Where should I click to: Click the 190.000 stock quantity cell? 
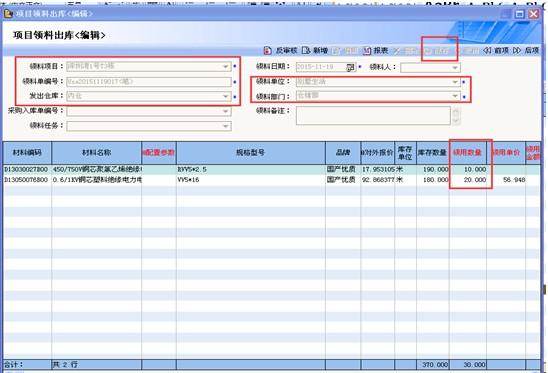pos(433,170)
